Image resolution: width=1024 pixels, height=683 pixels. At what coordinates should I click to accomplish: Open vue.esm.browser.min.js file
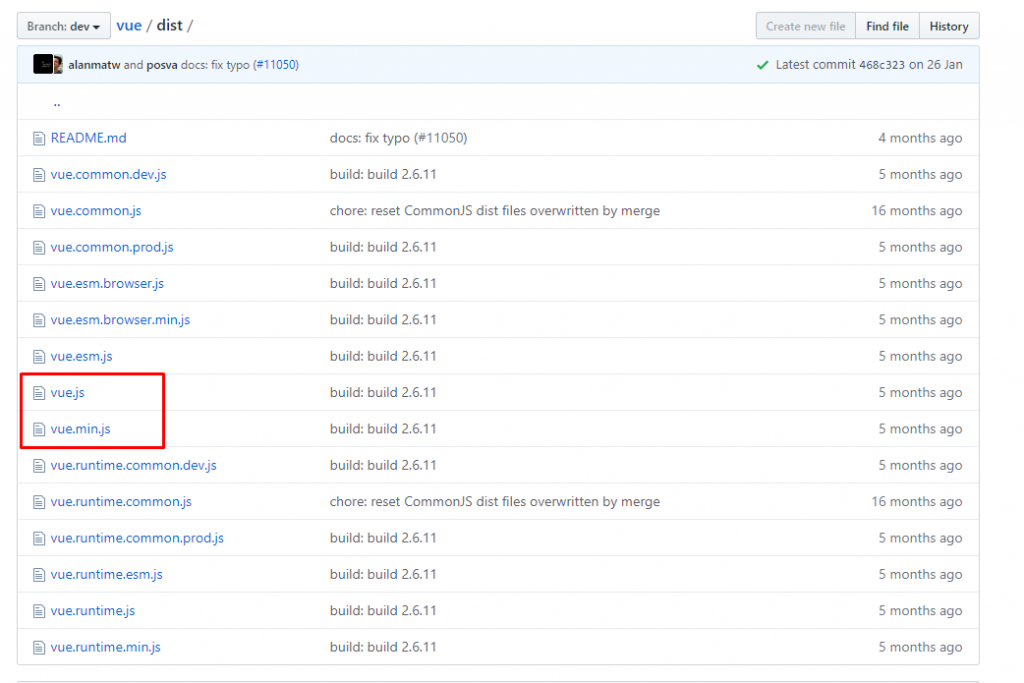[x=120, y=319]
